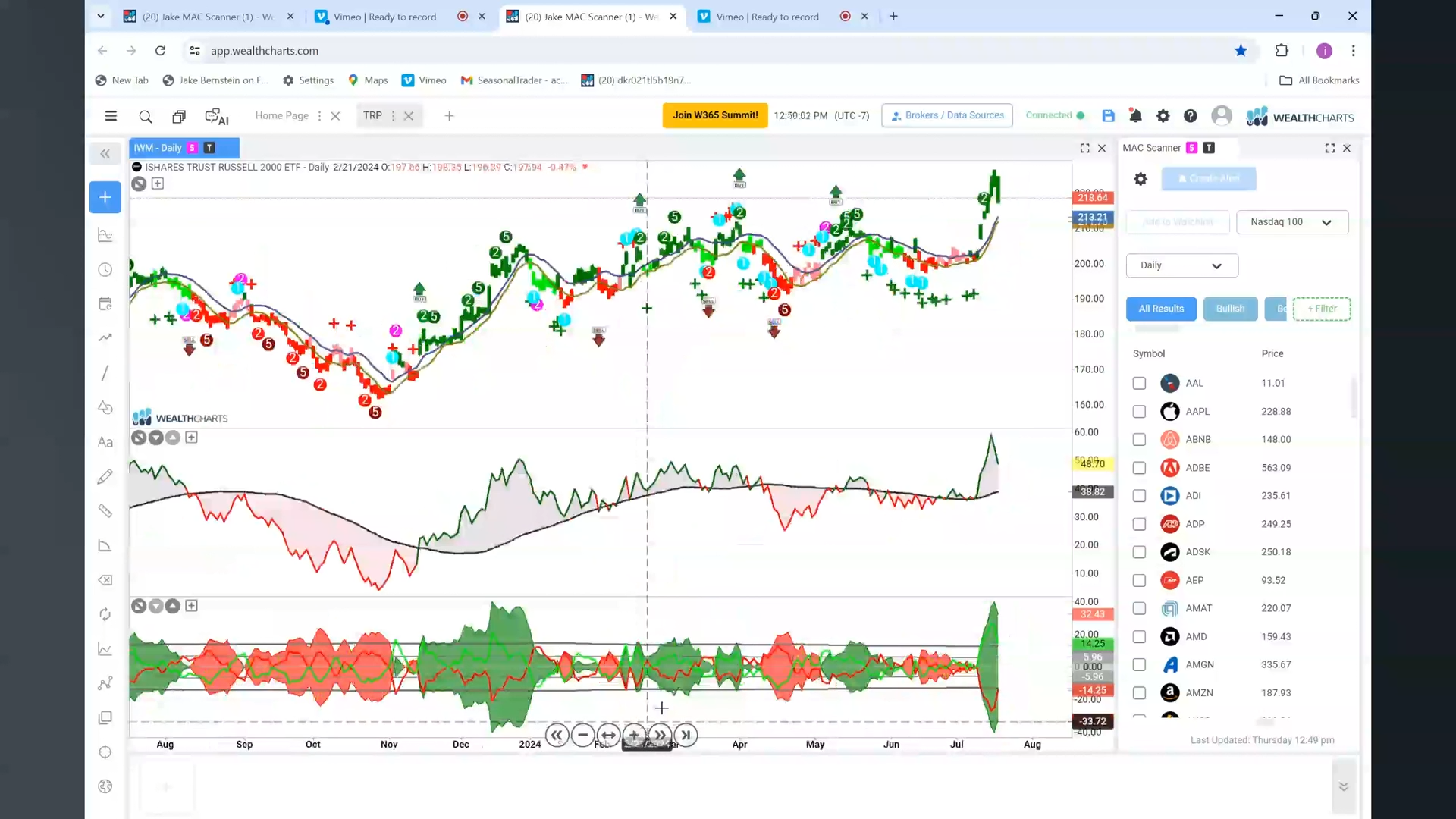Viewport: 1456px width, 819px height.
Task: Hide the main price chart indicators
Action: tap(138, 184)
